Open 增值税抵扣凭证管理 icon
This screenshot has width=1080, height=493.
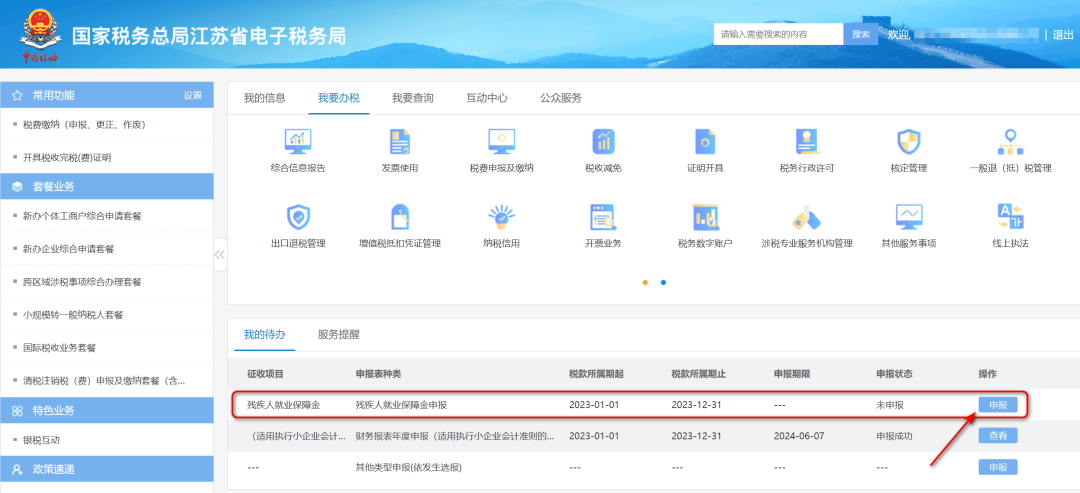pos(399,217)
